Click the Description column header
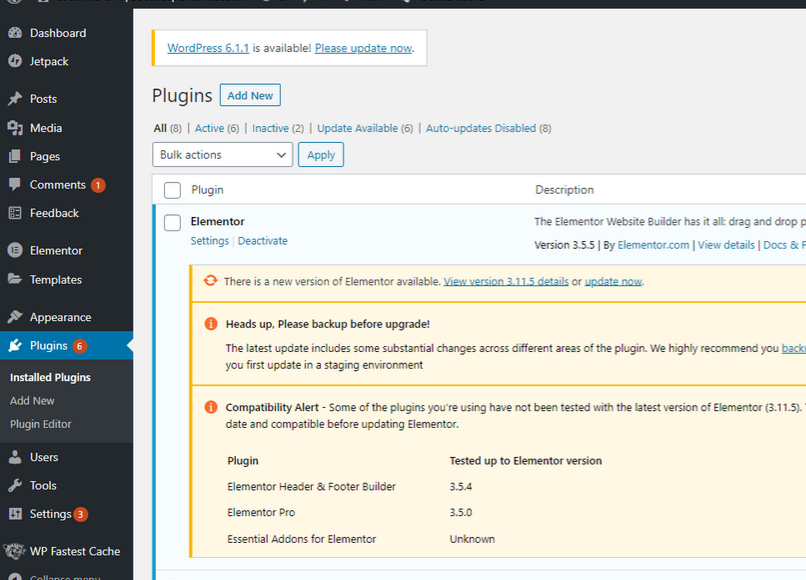The height and width of the screenshot is (580, 806). point(564,190)
